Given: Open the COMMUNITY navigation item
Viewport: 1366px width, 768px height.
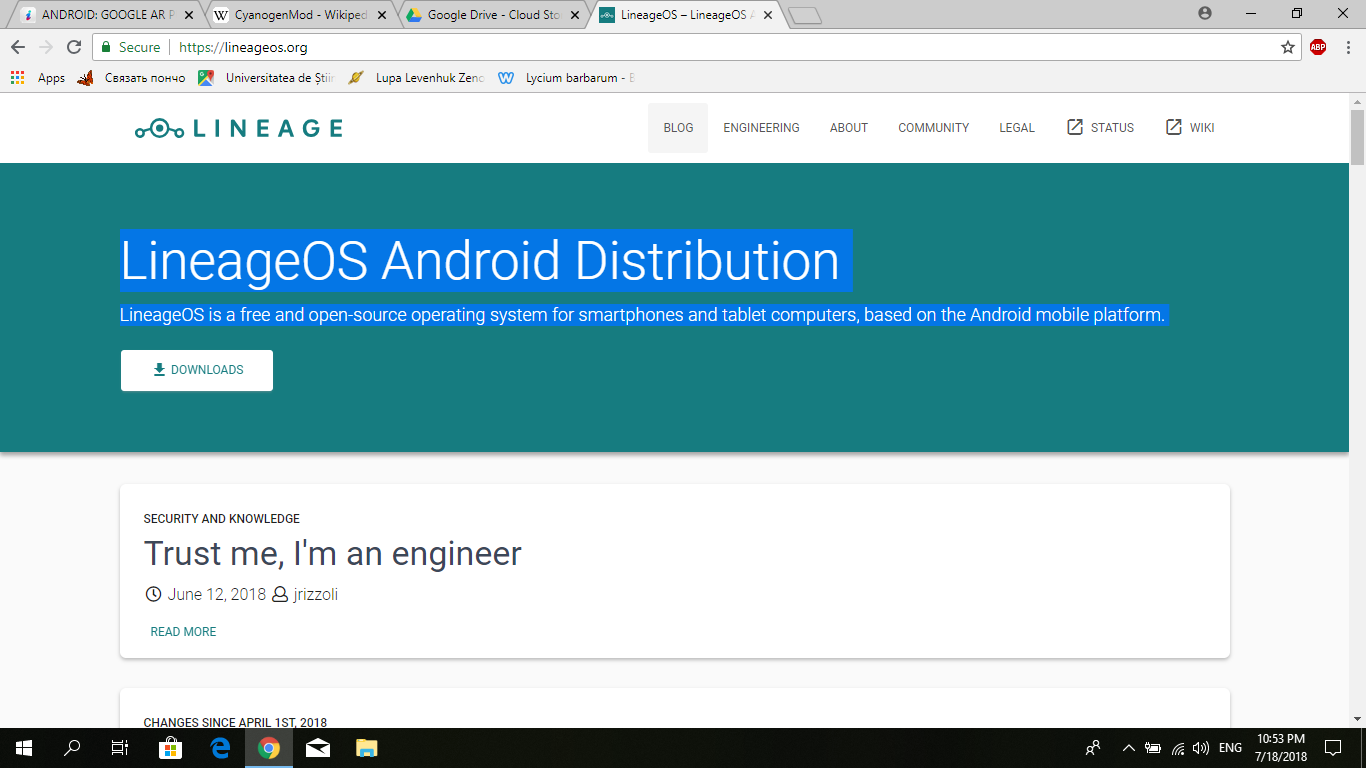Looking at the screenshot, I should pos(933,128).
